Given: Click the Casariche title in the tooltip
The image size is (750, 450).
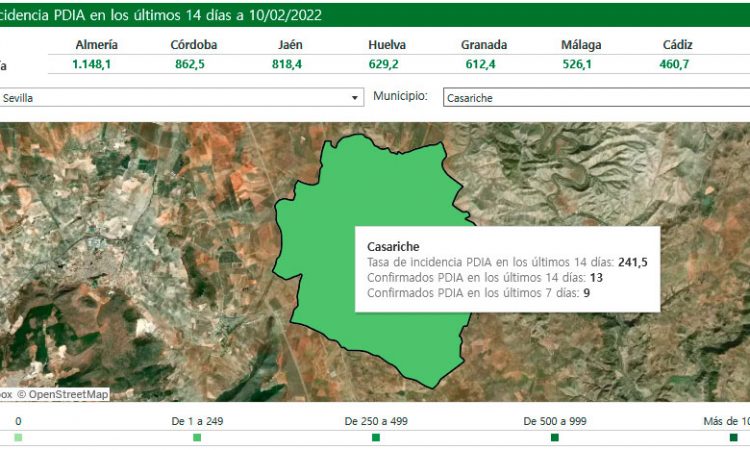Looking at the screenshot, I should tap(393, 246).
